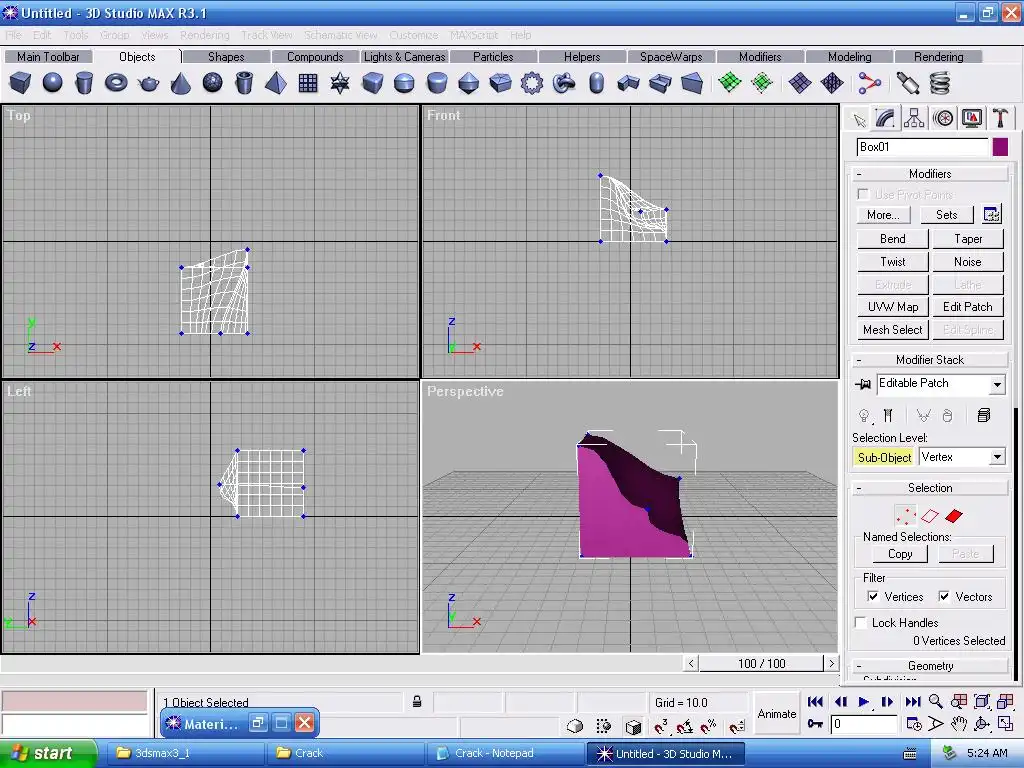Click the Box01 object name field
The height and width of the screenshot is (768, 1024).
[x=921, y=147]
